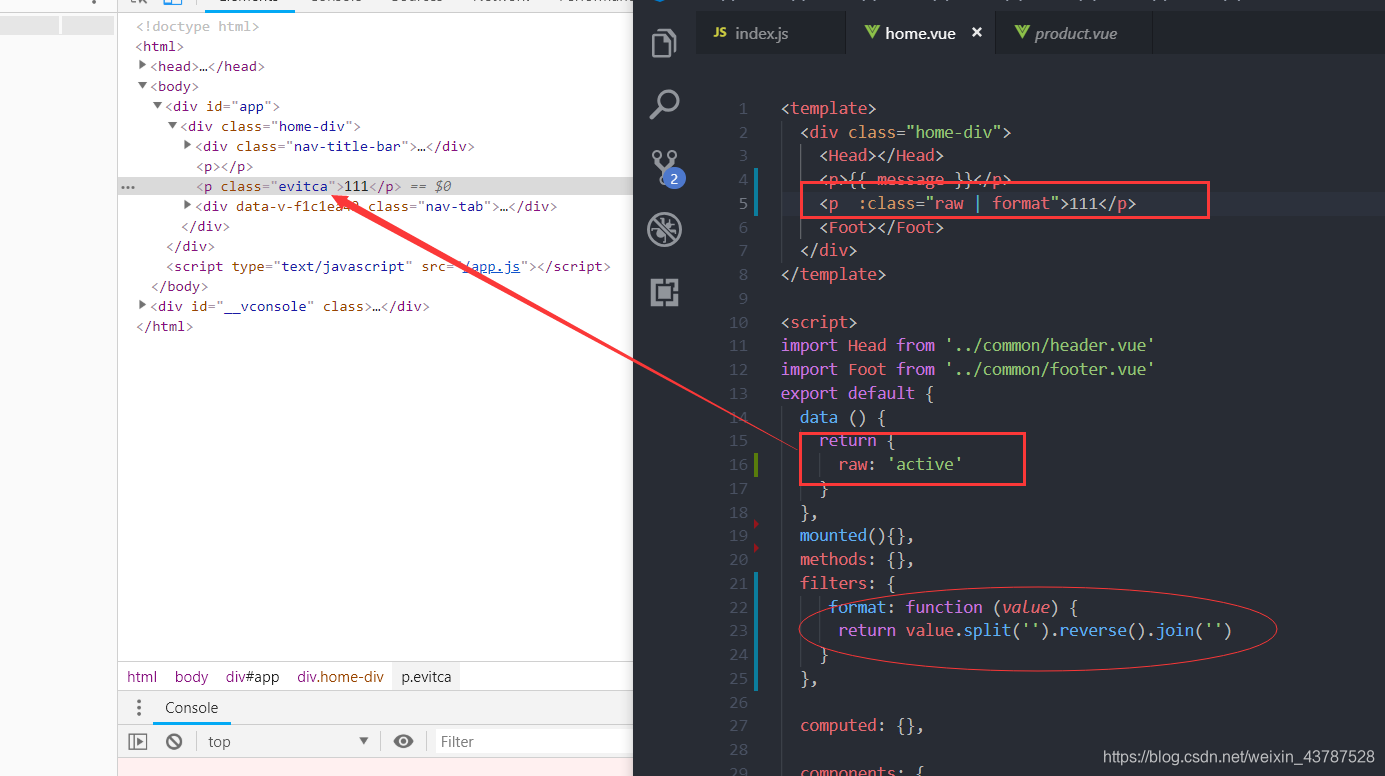
Task: Switch to the product.vue editor tab
Action: click(1075, 33)
